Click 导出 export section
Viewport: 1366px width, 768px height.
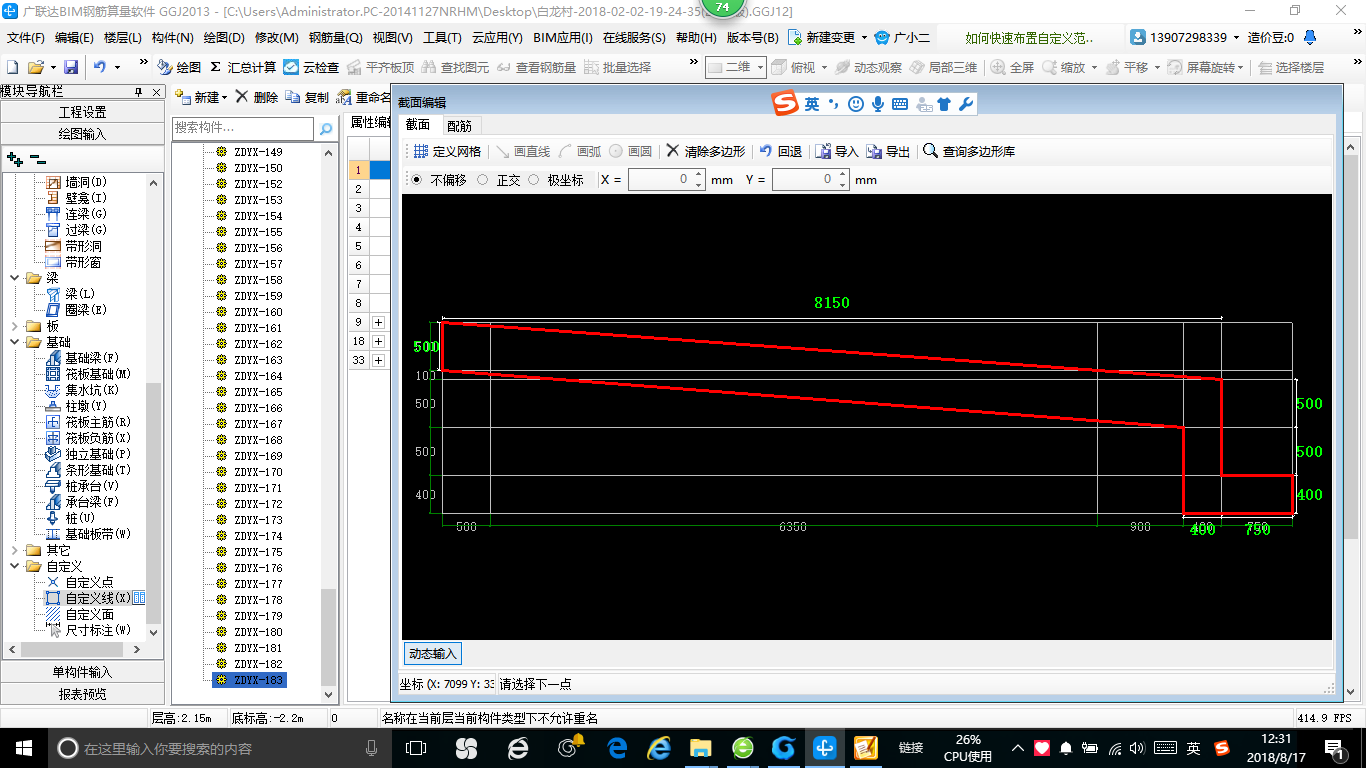pyautogui.click(x=888, y=151)
